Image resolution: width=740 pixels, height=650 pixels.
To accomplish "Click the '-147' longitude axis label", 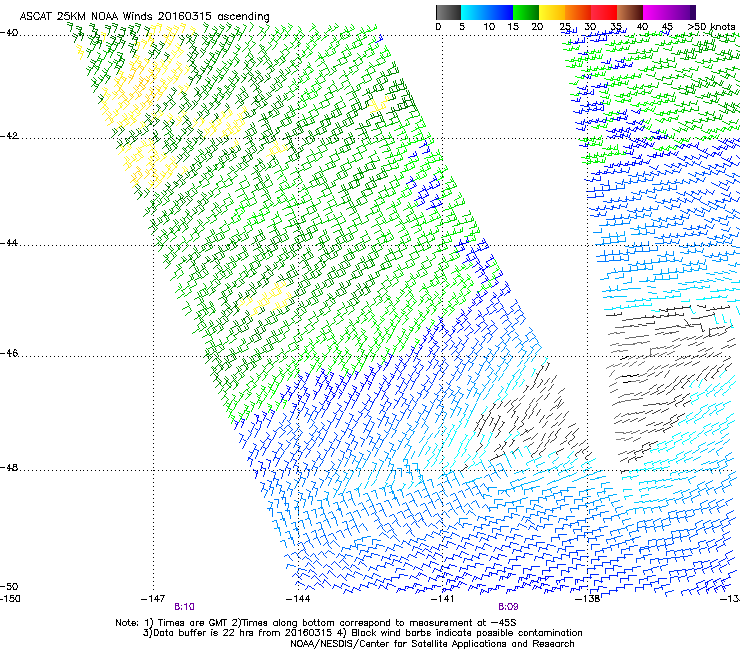I will [153, 599].
